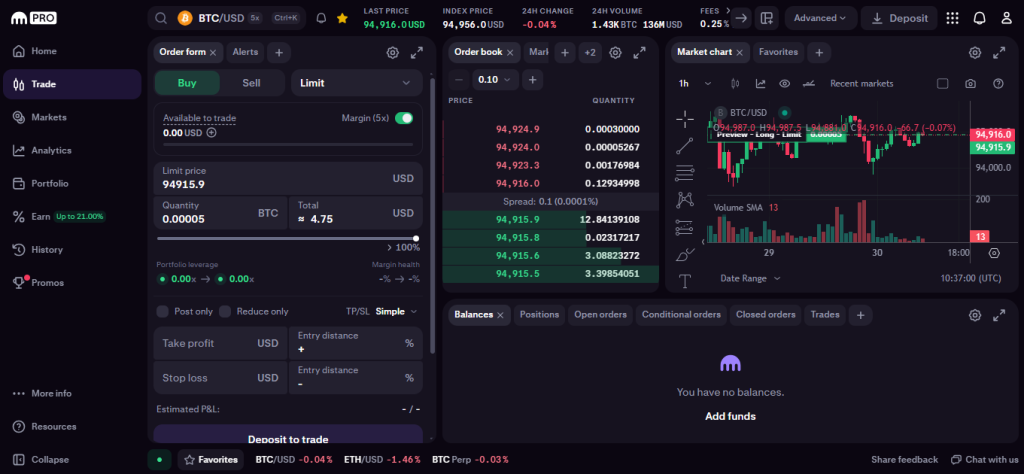Click the Limit price input field
Screen dimensions: 1024x474
[x=288, y=178]
